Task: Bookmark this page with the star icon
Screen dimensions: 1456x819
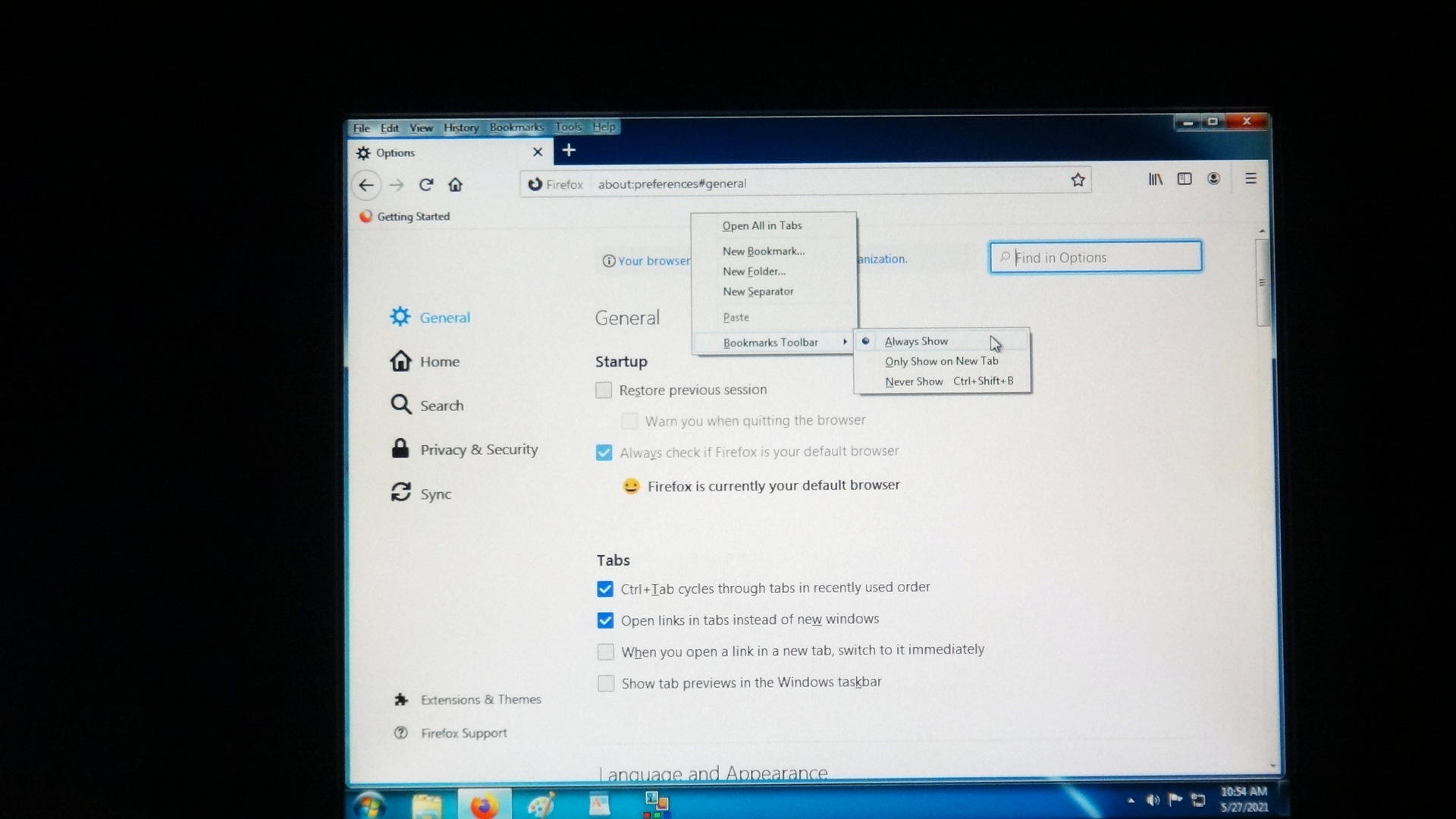Action: click(1078, 180)
